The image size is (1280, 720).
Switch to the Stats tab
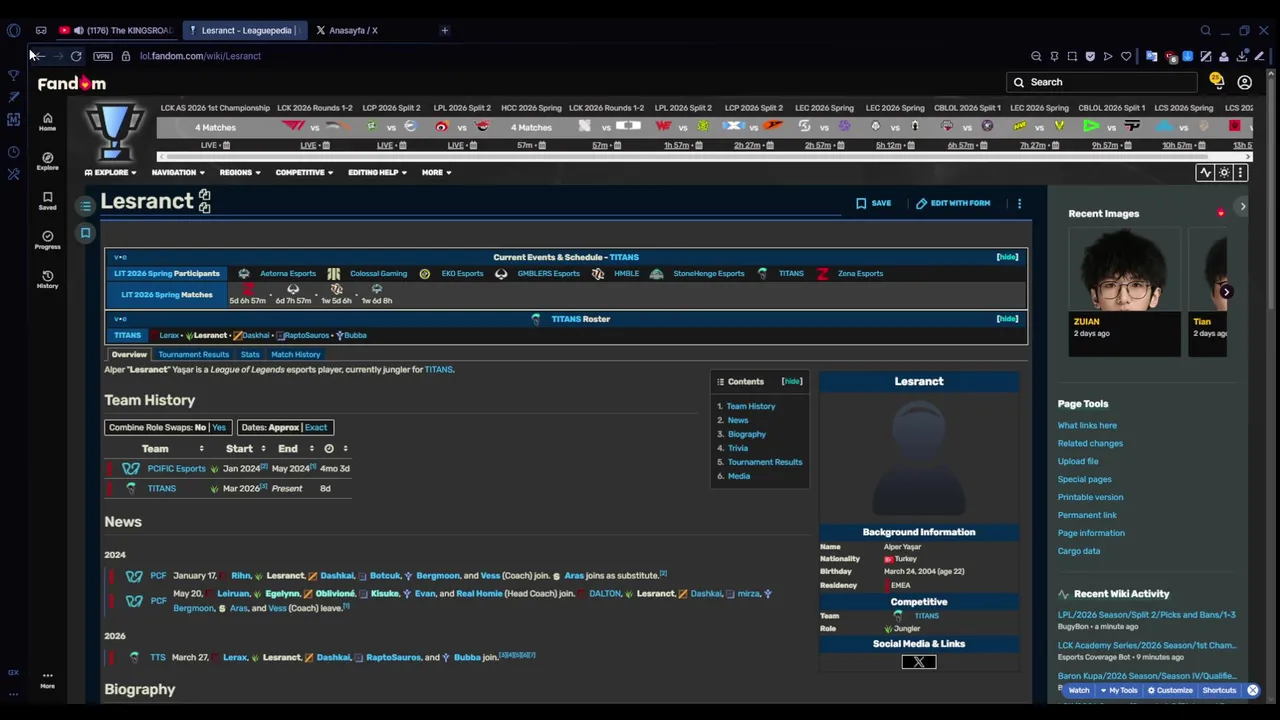(250, 354)
